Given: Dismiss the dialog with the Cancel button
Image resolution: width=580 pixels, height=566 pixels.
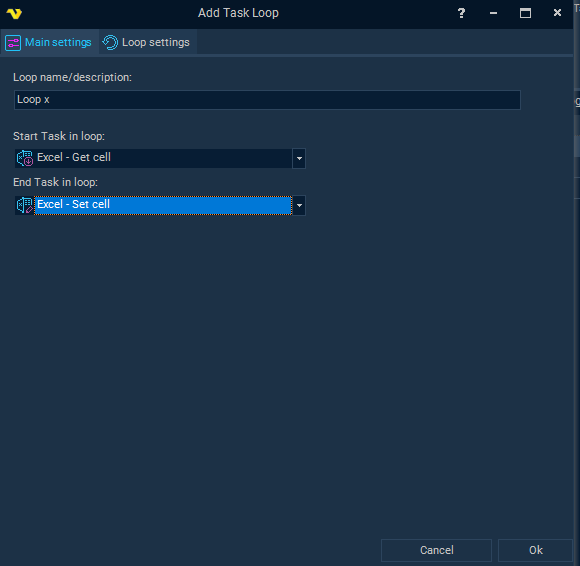Looking at the screenshot, I should point(436,550).
